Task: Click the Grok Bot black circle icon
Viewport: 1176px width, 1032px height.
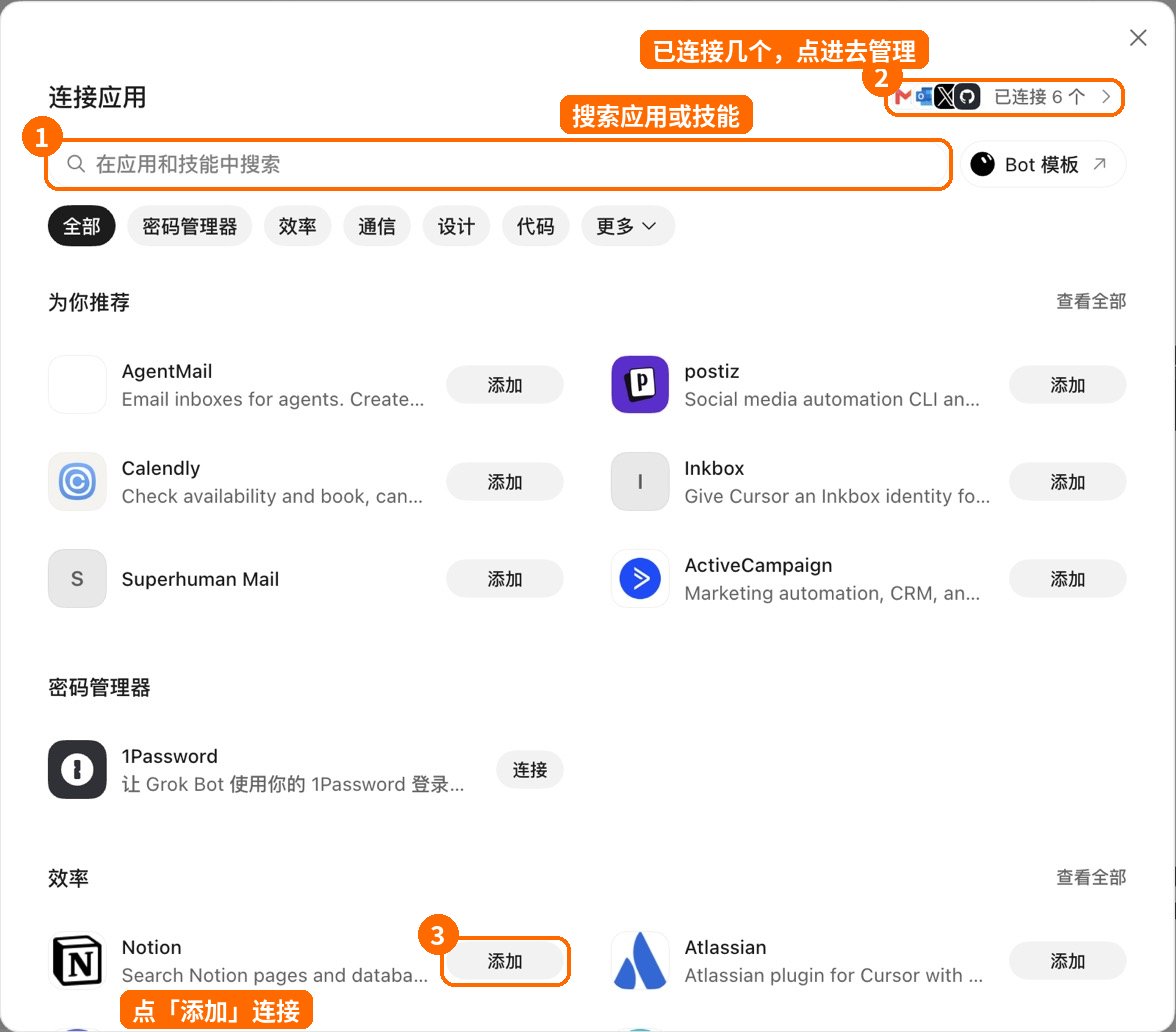Action: pyautogui.click(x=982, y=164)
